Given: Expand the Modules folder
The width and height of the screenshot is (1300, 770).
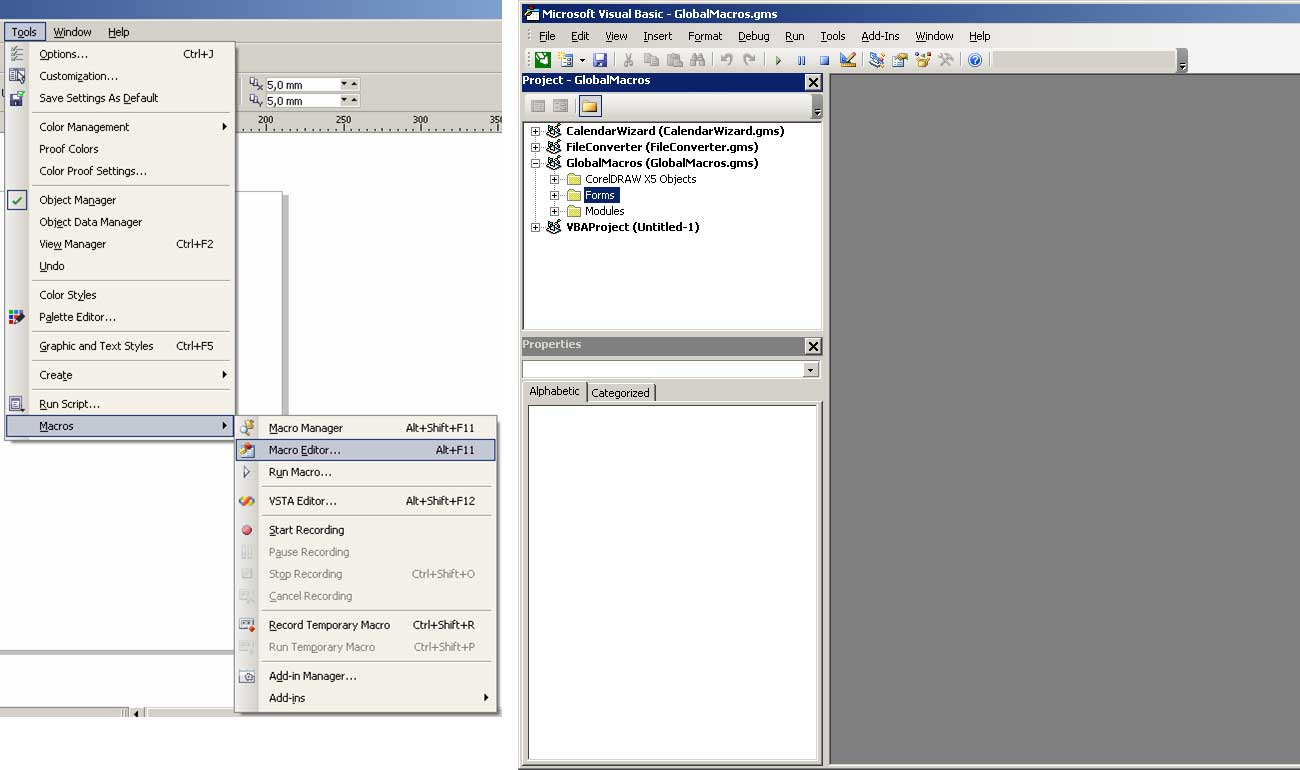Looking at the screenshot, I should pyautogui.click(x=555, y=211).
